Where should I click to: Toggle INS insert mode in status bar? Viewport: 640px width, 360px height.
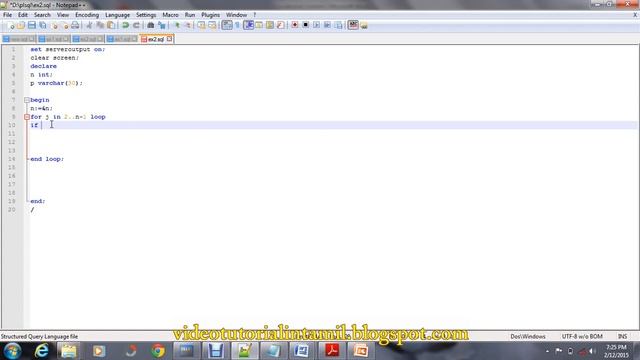(622, 336)
